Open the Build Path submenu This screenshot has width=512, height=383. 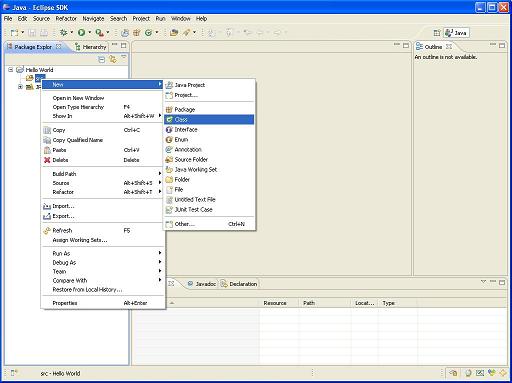pos(103,174)
